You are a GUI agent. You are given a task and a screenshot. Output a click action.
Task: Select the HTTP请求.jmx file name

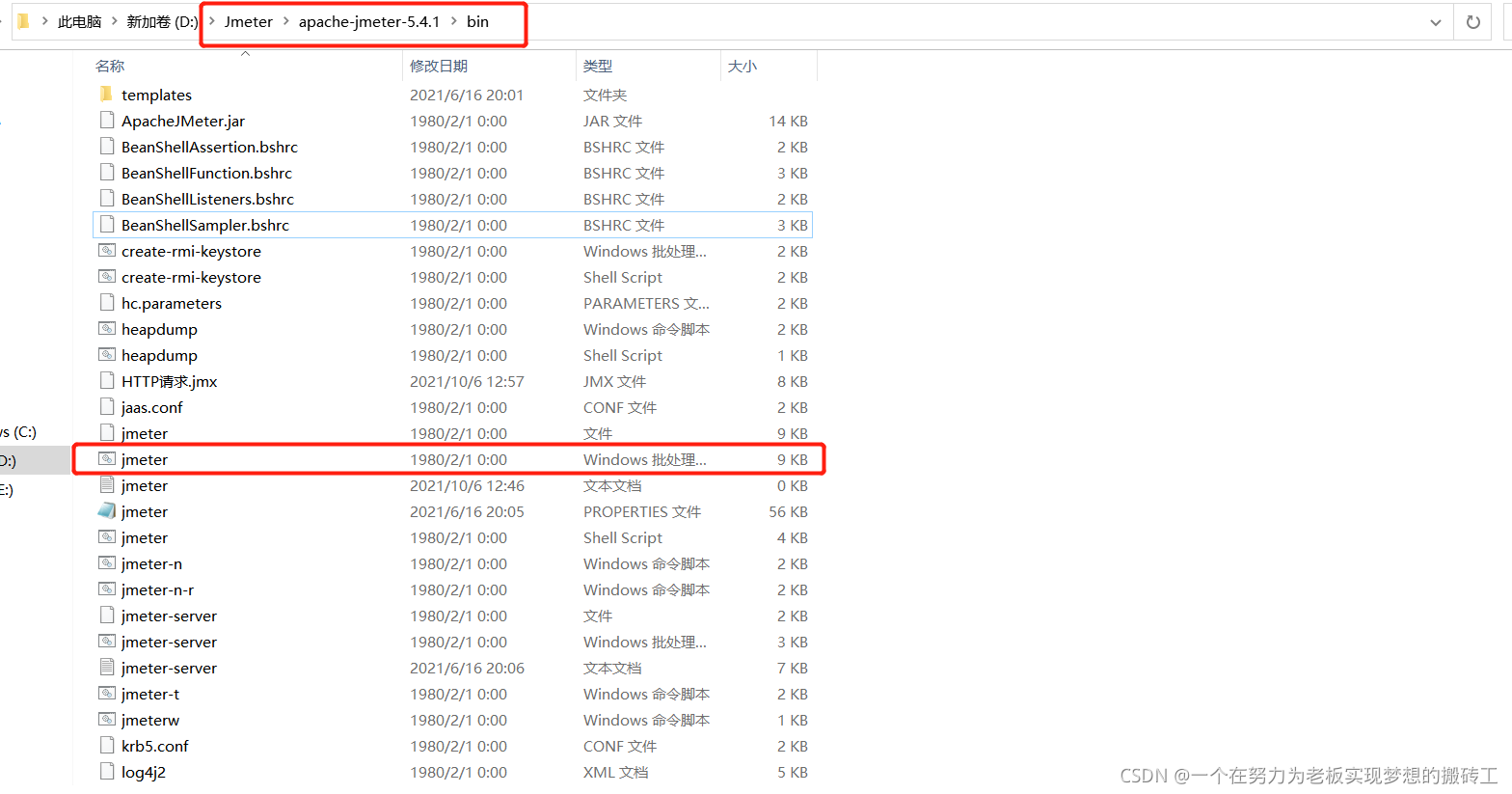click(170, 381)
